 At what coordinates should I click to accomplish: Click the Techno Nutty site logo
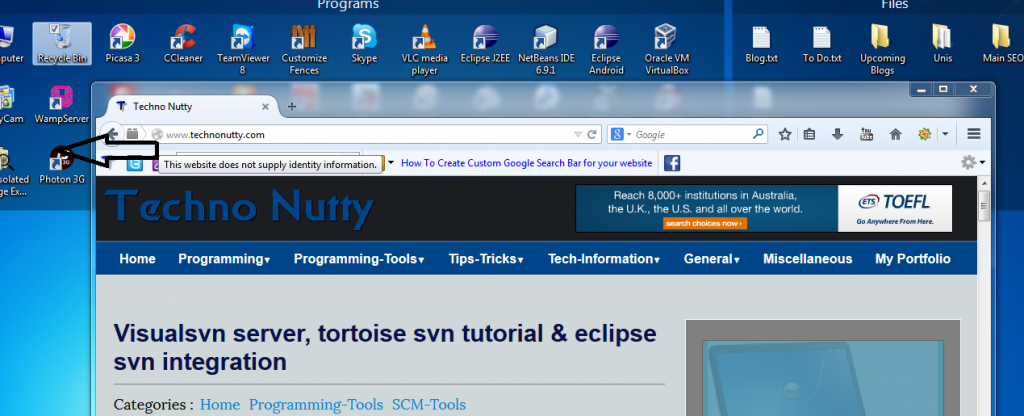239,208
